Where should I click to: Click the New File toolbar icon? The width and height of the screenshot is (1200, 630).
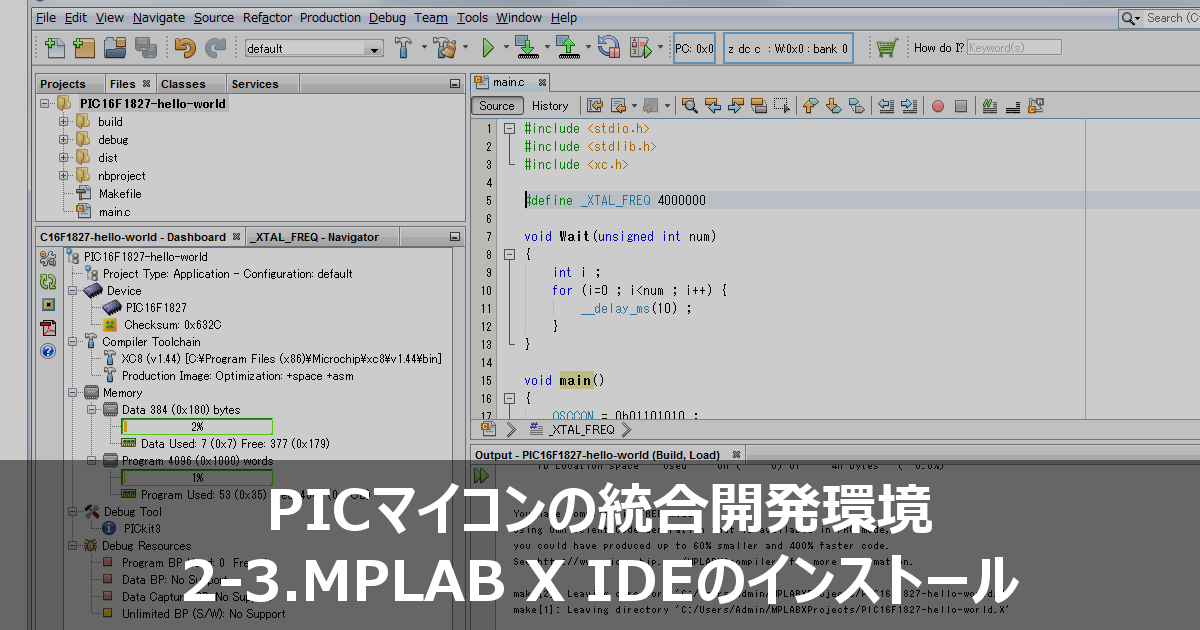coord(55,47)
